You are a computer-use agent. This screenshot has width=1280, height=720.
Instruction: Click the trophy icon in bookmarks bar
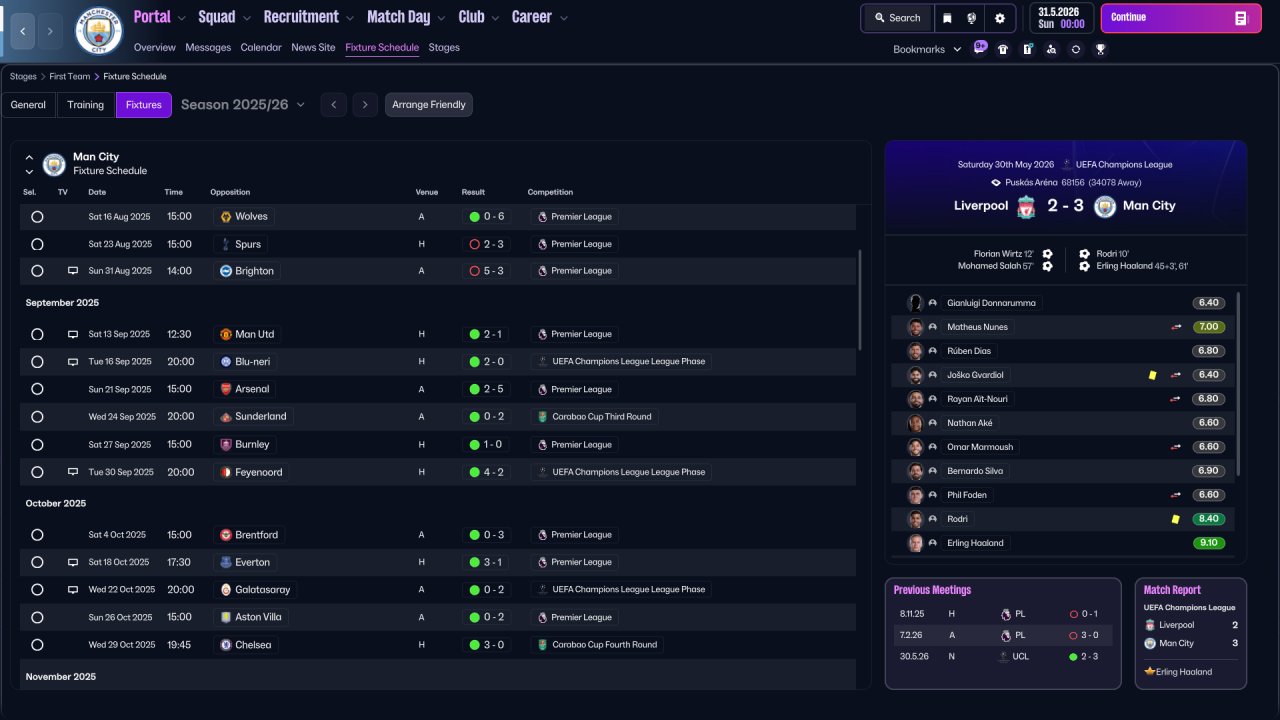pyautogui.click(x=1100, y=49)
